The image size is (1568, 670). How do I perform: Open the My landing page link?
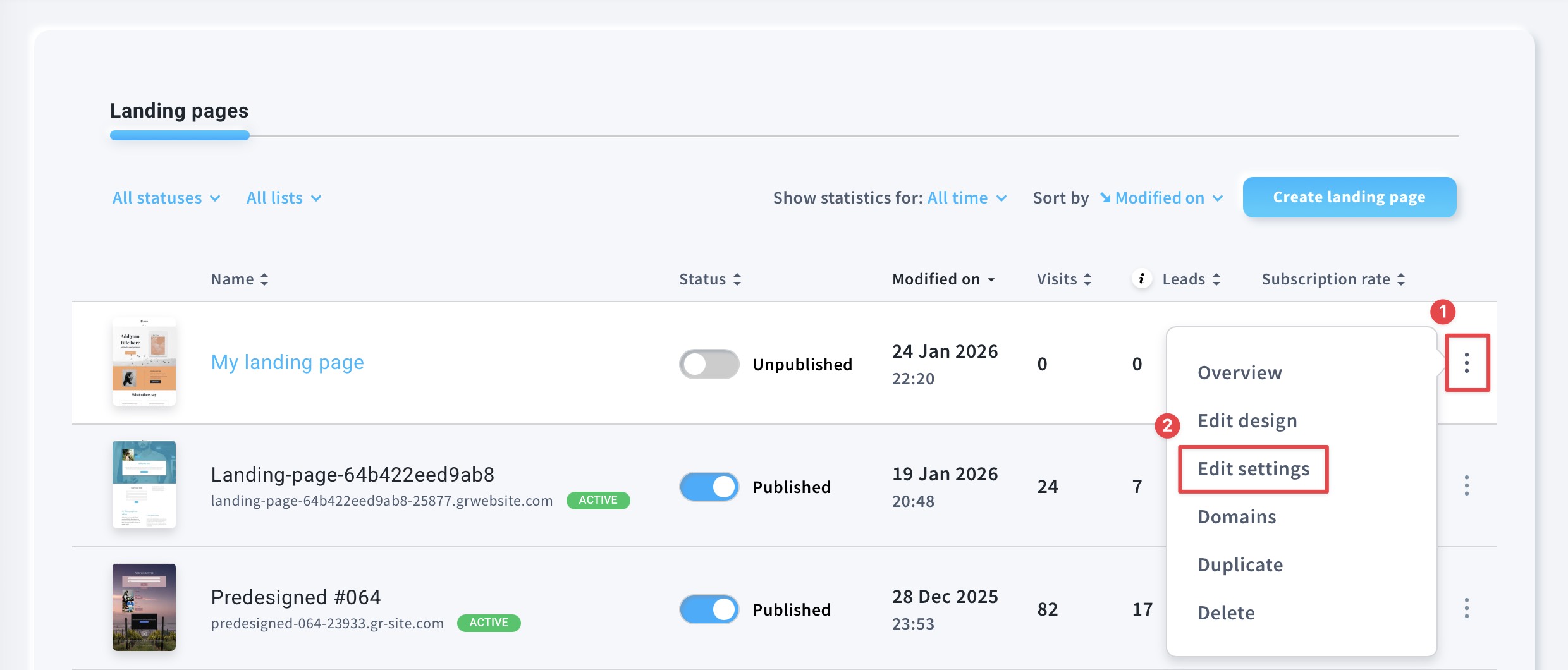coord(287,362)
